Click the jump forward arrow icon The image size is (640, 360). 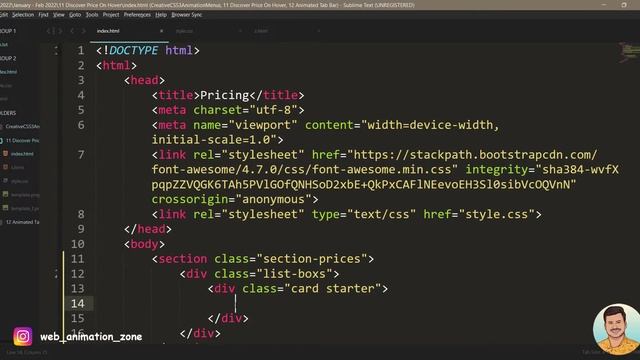point(84,31)
